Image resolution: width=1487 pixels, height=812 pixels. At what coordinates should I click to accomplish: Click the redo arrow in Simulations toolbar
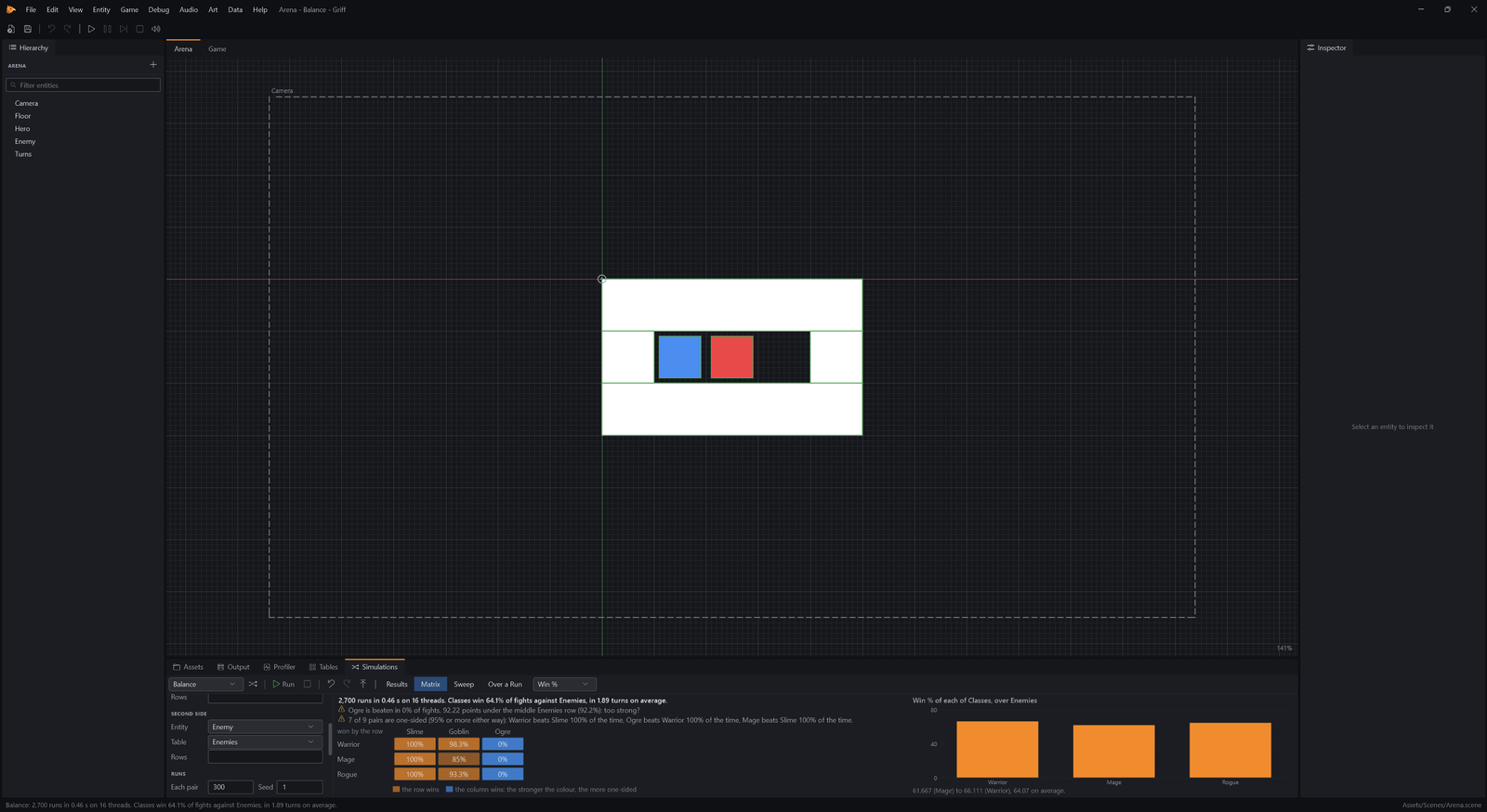pyautogui.click(x=347, y=684)
